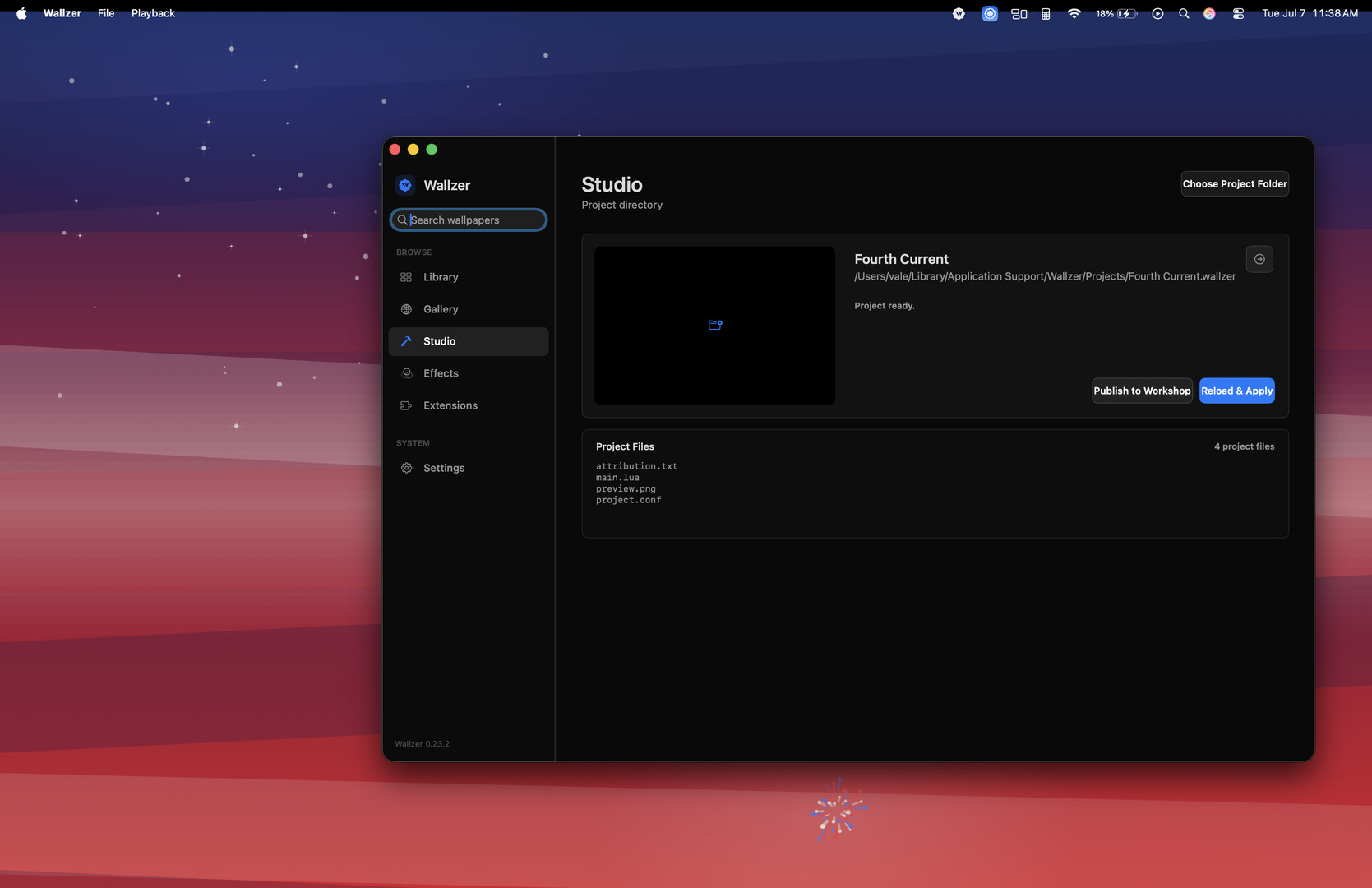Click the '4 project files' count
1372x888 pixels.
1244,446
